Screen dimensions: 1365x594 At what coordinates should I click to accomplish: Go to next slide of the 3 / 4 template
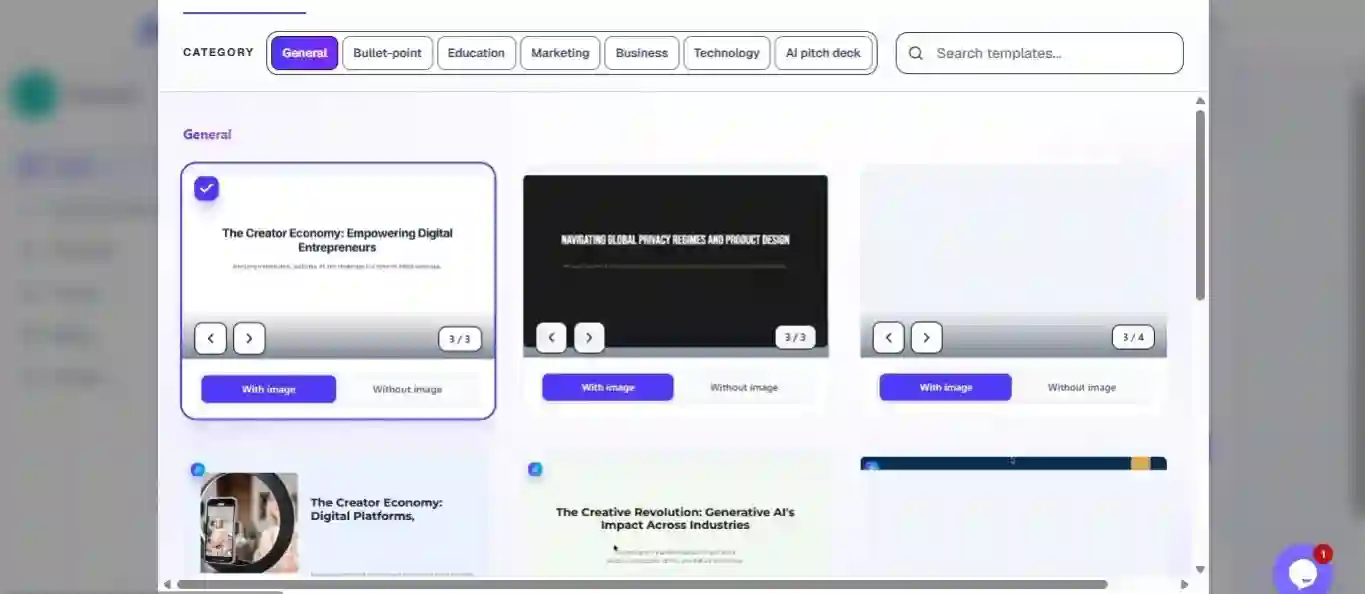click(x=926, y=337)
